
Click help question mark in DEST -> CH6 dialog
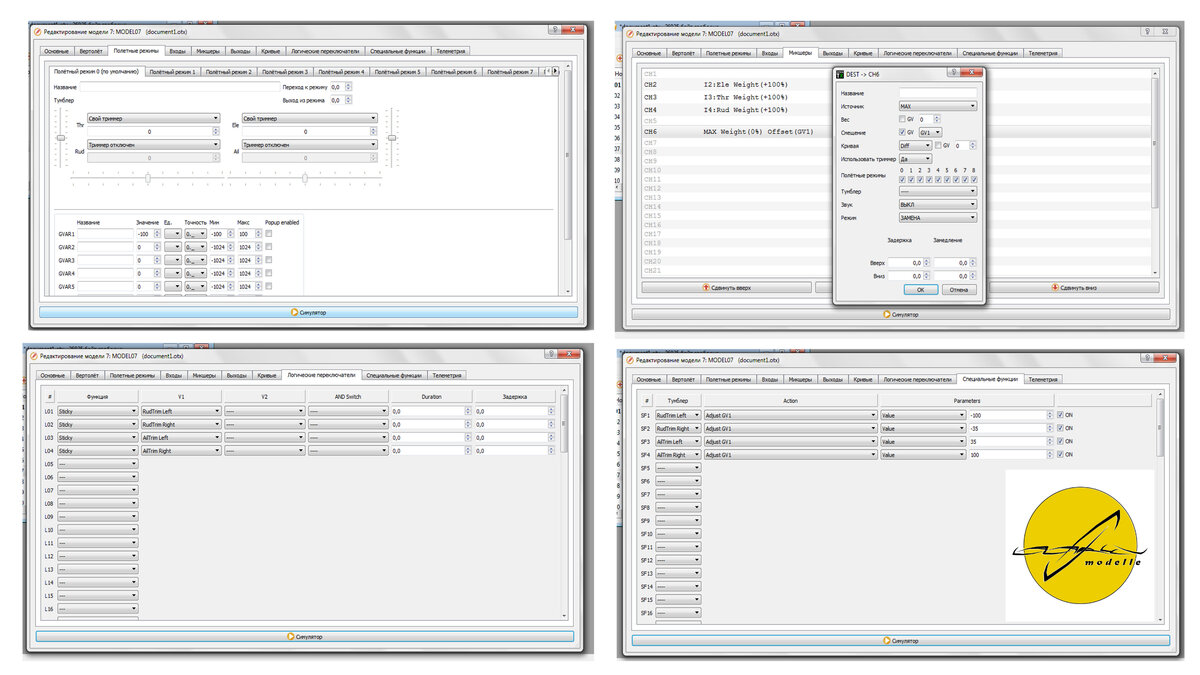tap(953, 73)
